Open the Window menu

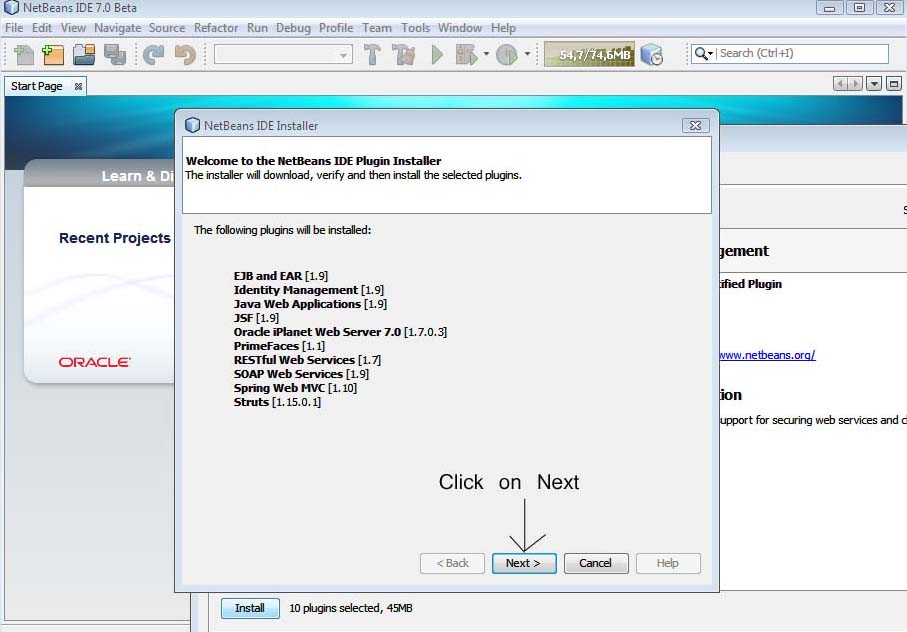(460, 28)
